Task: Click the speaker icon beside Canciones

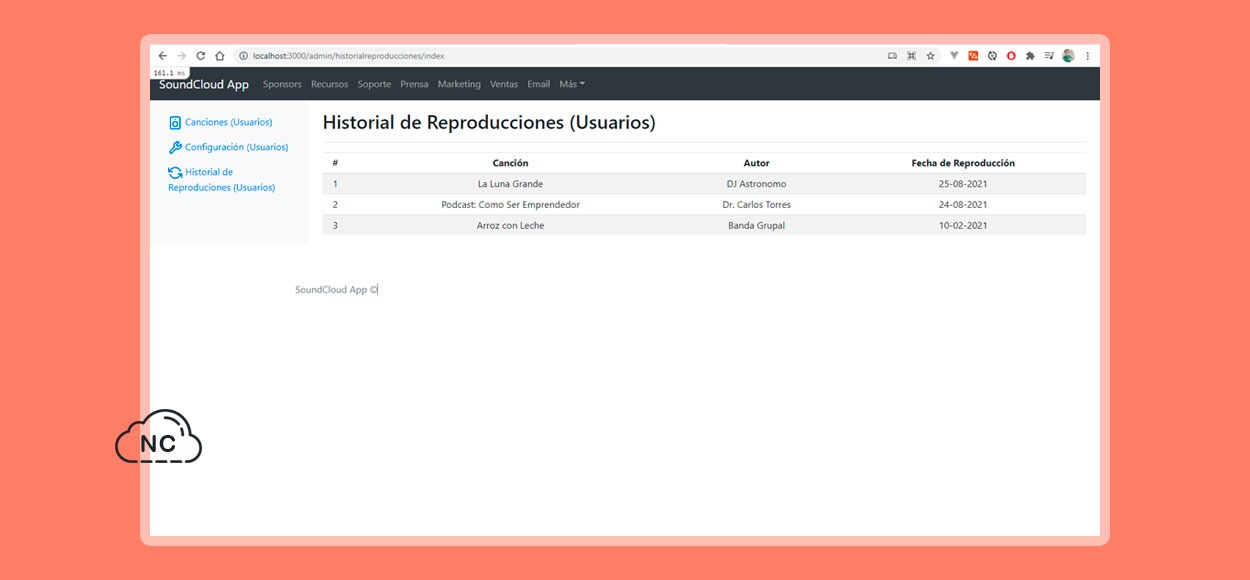Action: pos(175,123)
